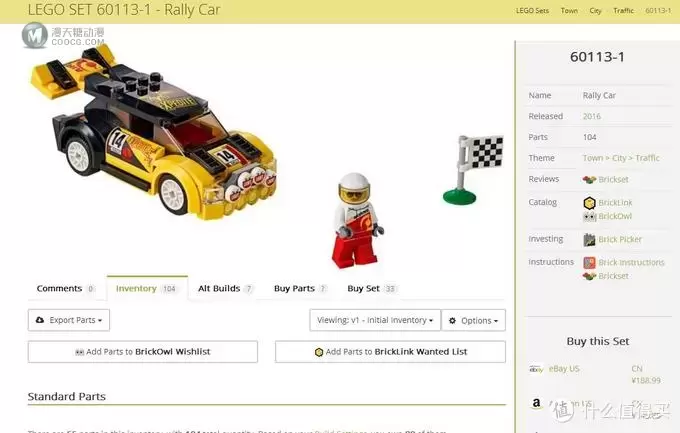Go to Town breadcrumb link
This screenshot has height=433, width=680.
pos(569,10)
